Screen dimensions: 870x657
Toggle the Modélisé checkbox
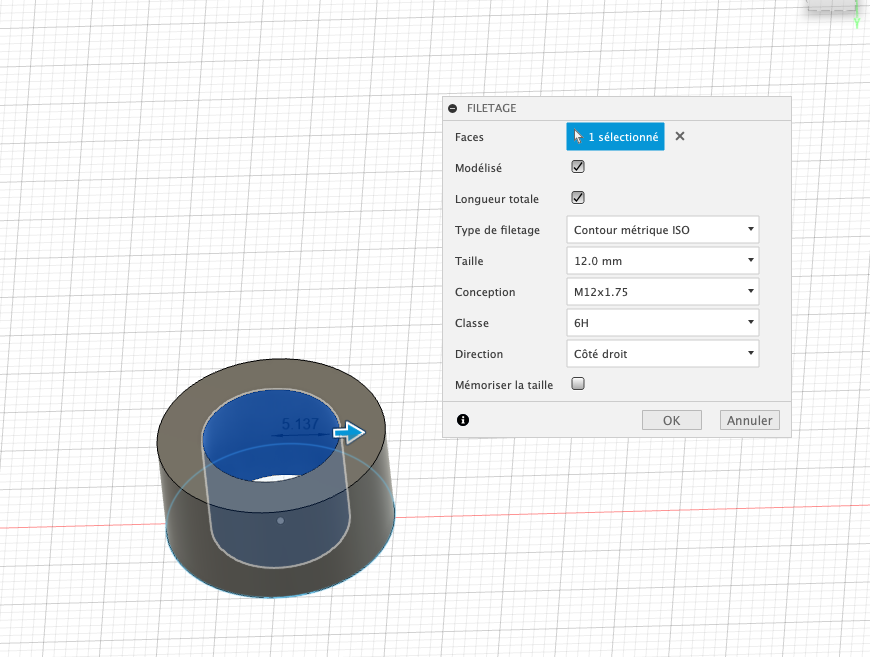578,166
